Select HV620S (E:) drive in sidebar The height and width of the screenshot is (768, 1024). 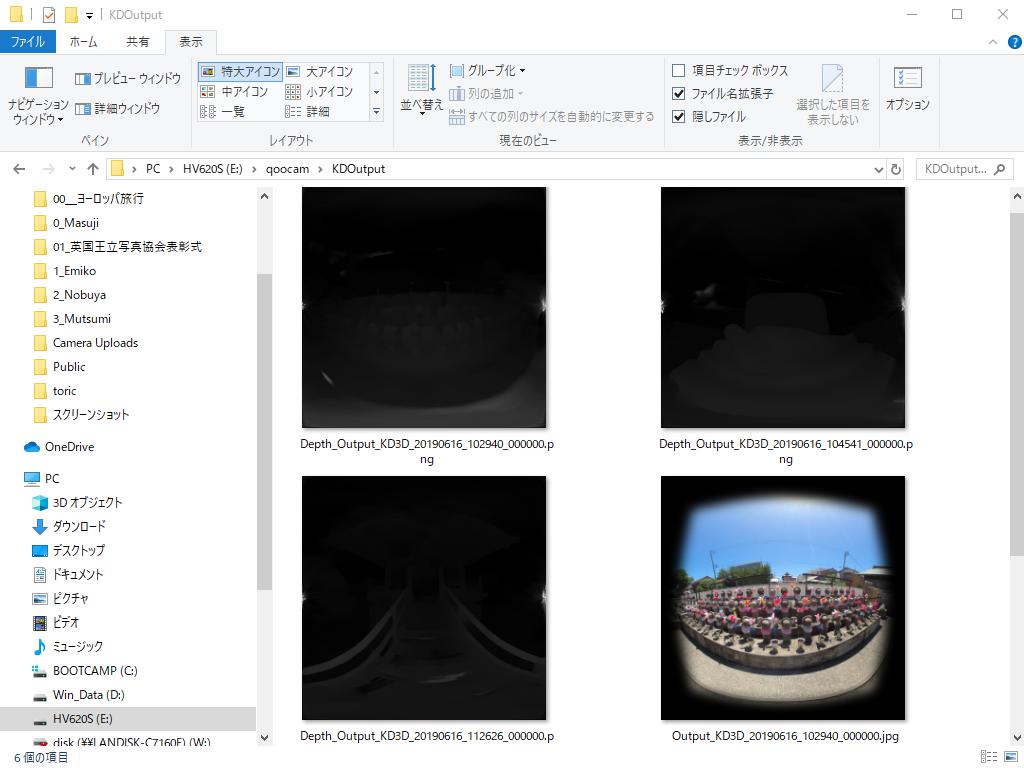pos(128,719)
